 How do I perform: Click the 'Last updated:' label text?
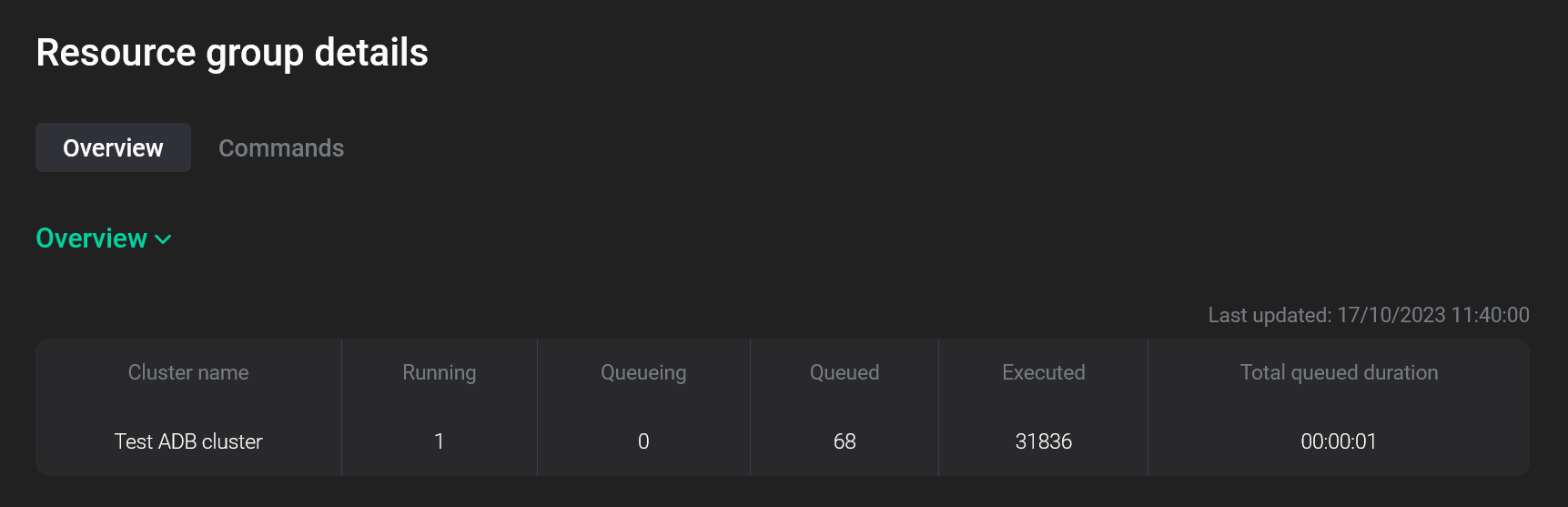[1269, 315]
